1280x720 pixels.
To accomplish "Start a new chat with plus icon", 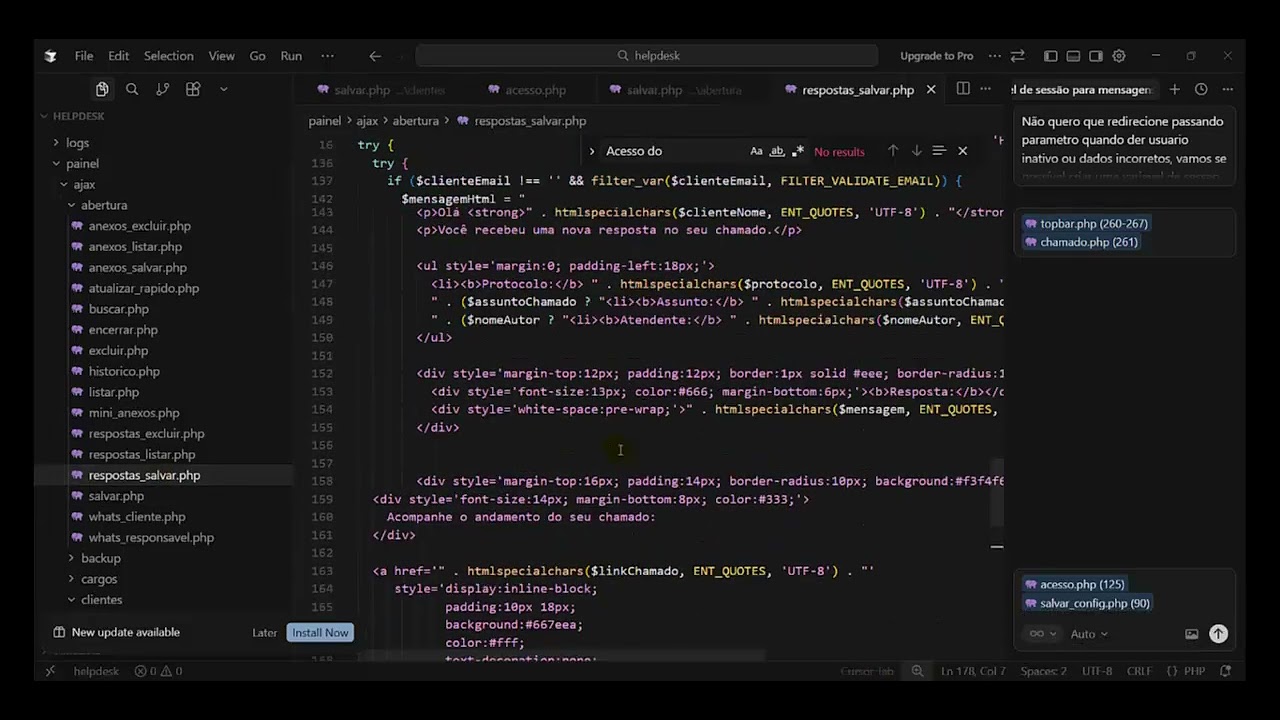I will coord(1175,89).
